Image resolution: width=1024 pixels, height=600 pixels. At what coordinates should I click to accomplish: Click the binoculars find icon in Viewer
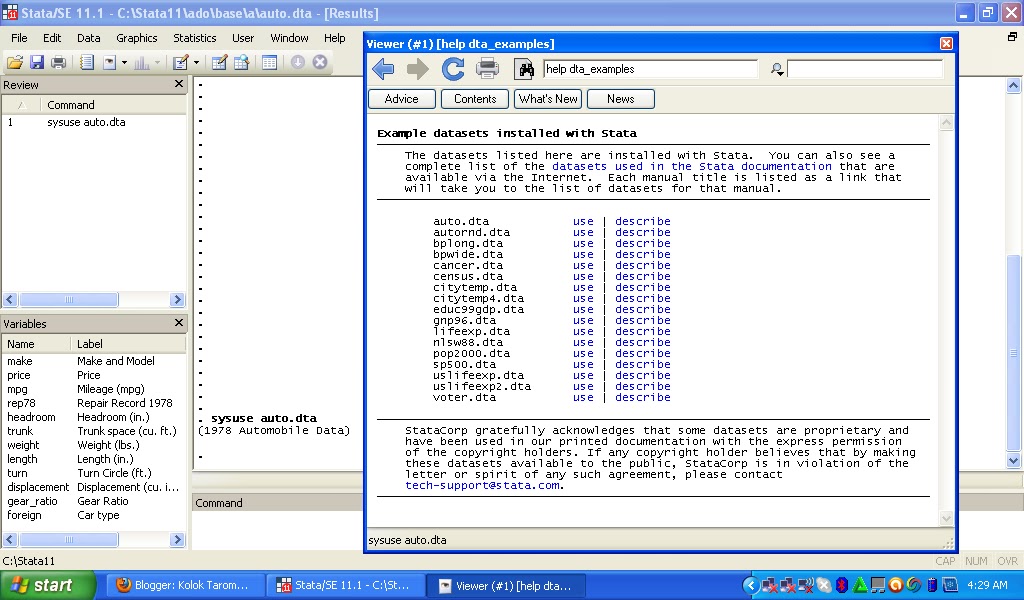click(x=524, y=69)
